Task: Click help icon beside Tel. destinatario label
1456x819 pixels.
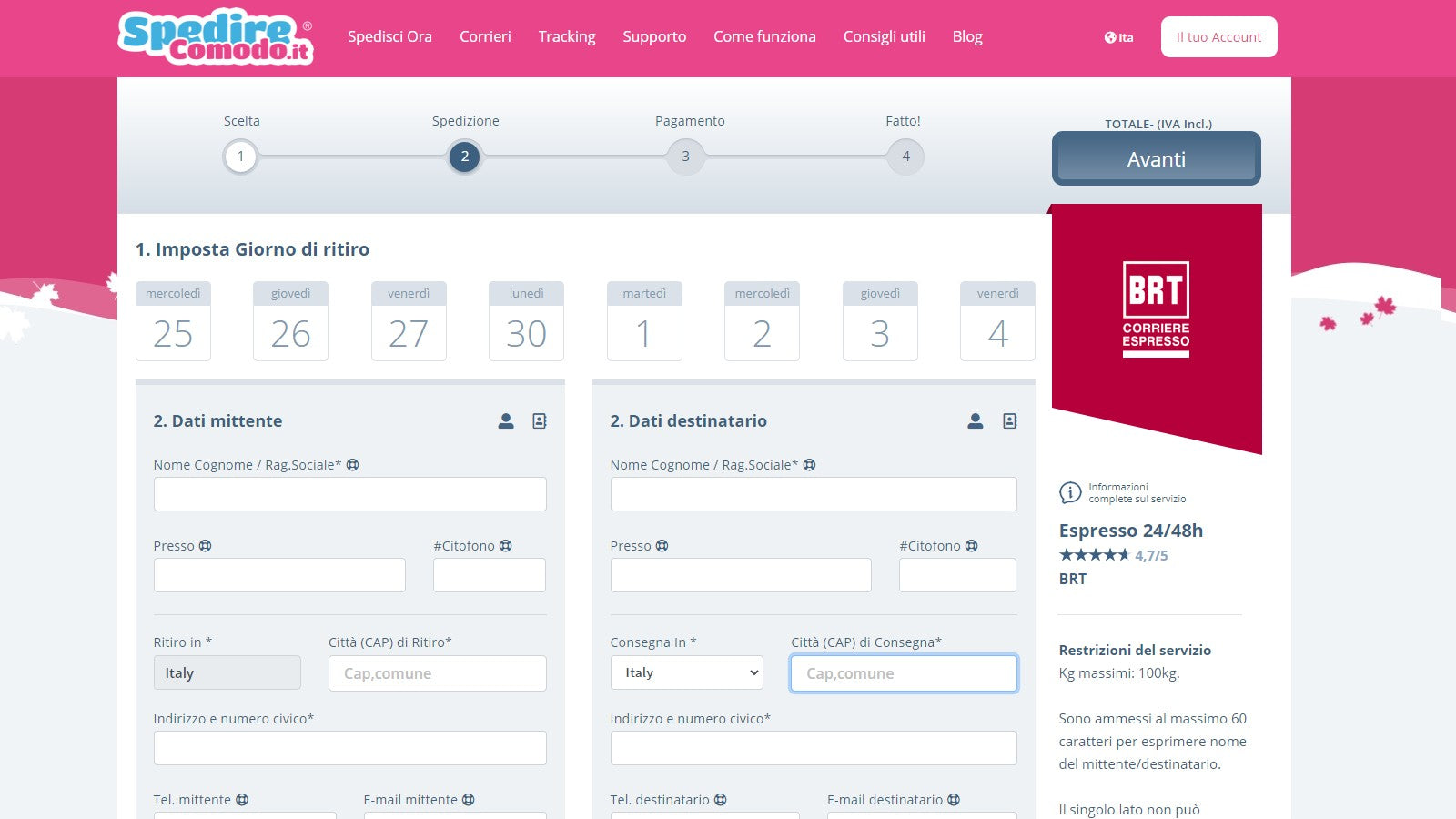Action: coord(721,800)
